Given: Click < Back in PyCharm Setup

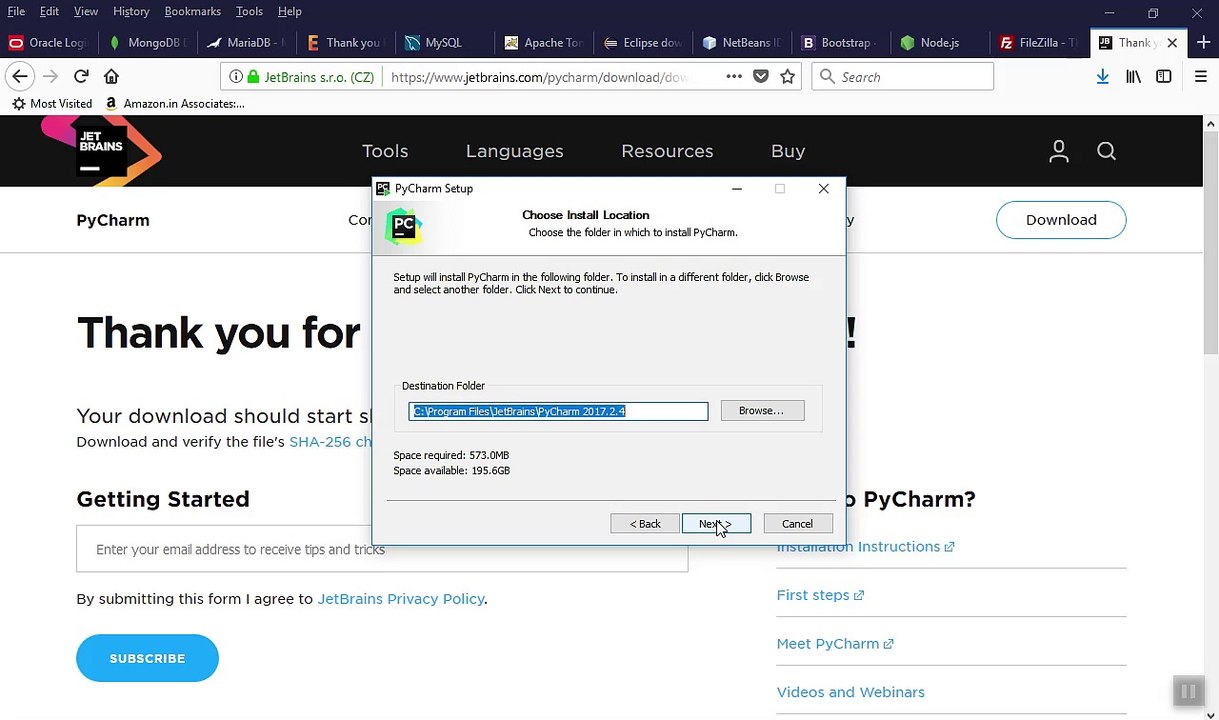Looking at the screenshot, I should click(x=645, y=524).
